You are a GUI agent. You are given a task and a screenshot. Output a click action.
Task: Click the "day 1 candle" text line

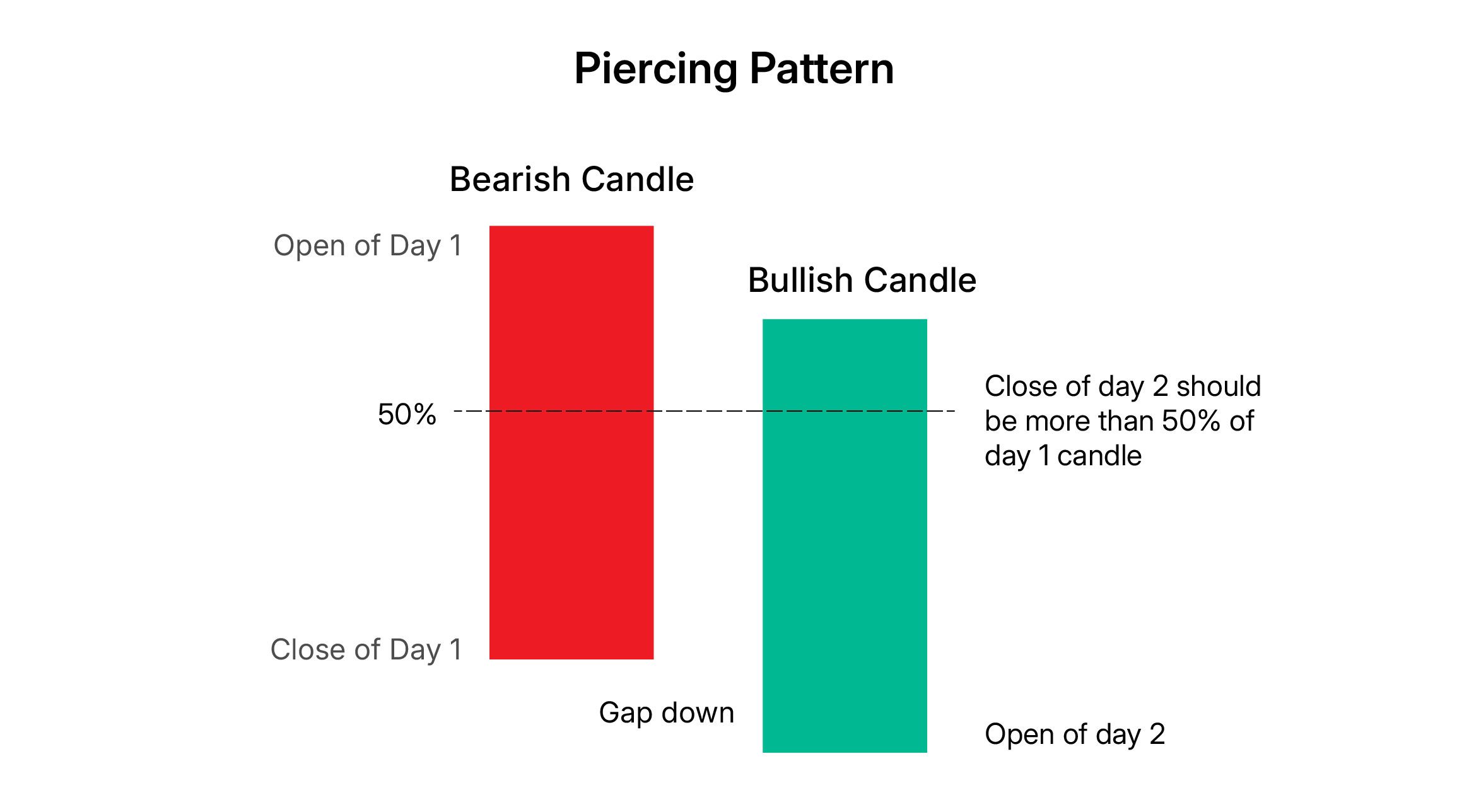1063,456
